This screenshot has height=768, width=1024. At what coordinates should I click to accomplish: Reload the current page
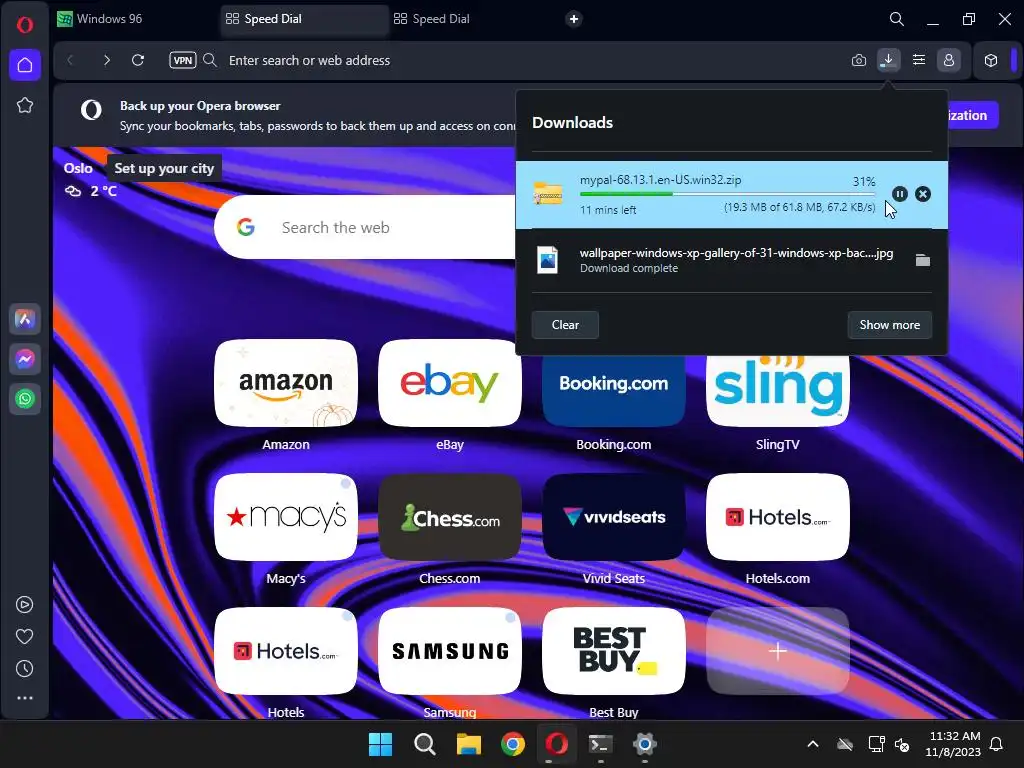point(138,60)
